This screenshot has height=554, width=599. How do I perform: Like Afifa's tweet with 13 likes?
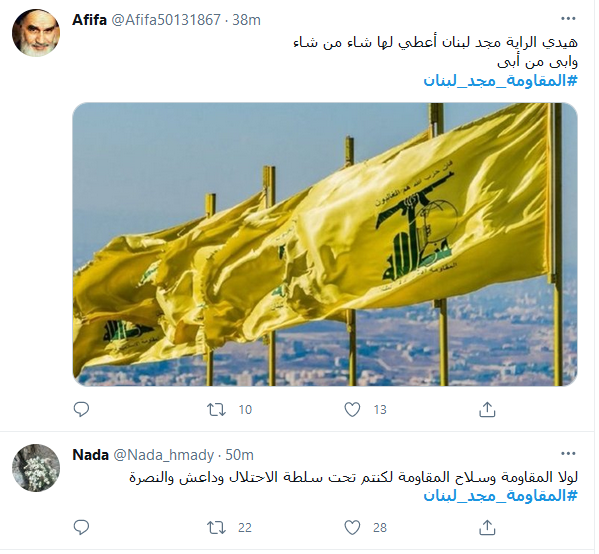click(x=352, y=410)
